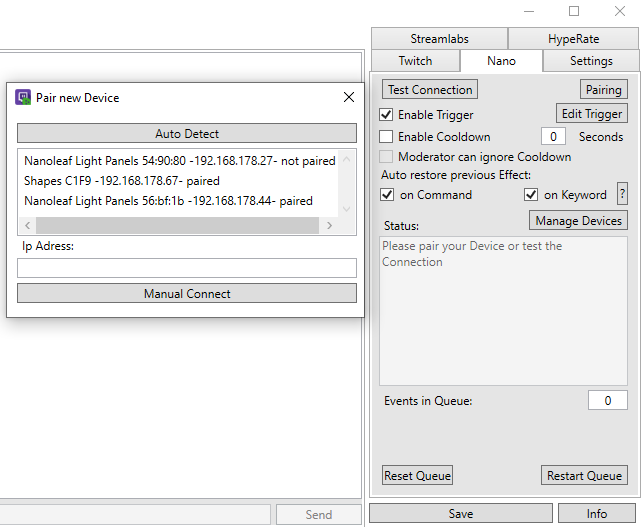Screen dimensions: 642x527
Task: Switch to the Settings tab
Action: click(x=591, y=61)
